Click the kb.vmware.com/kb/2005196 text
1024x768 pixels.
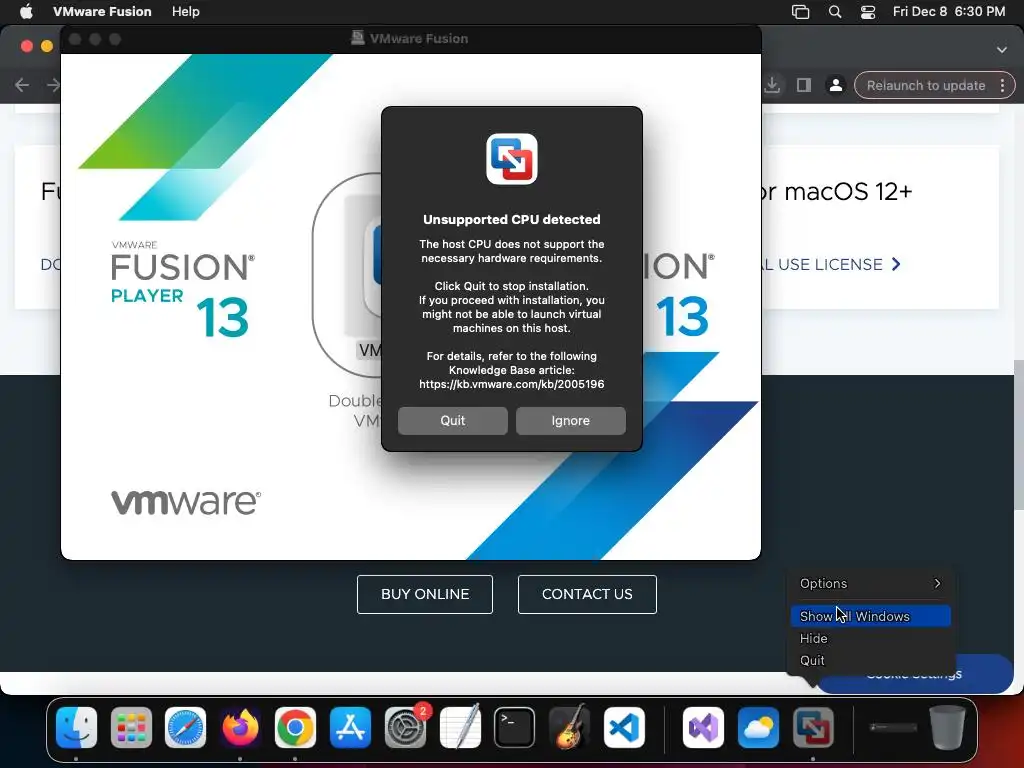coord(512,384)
